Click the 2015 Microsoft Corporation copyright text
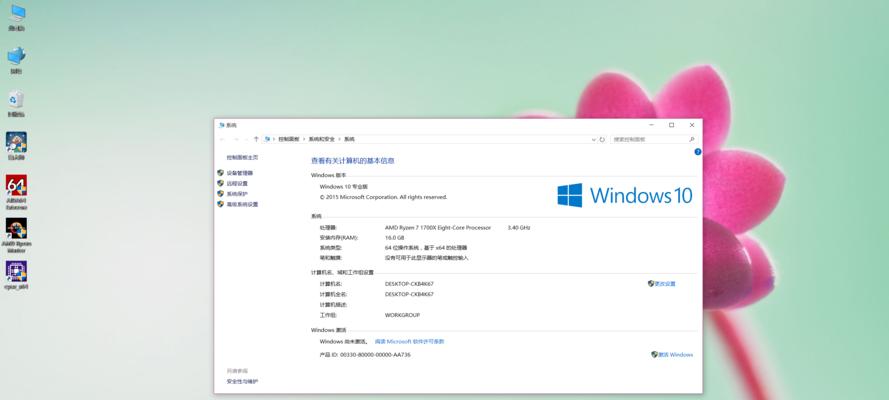The width and height of the screenshot is (889, 400). pos(383,197)
